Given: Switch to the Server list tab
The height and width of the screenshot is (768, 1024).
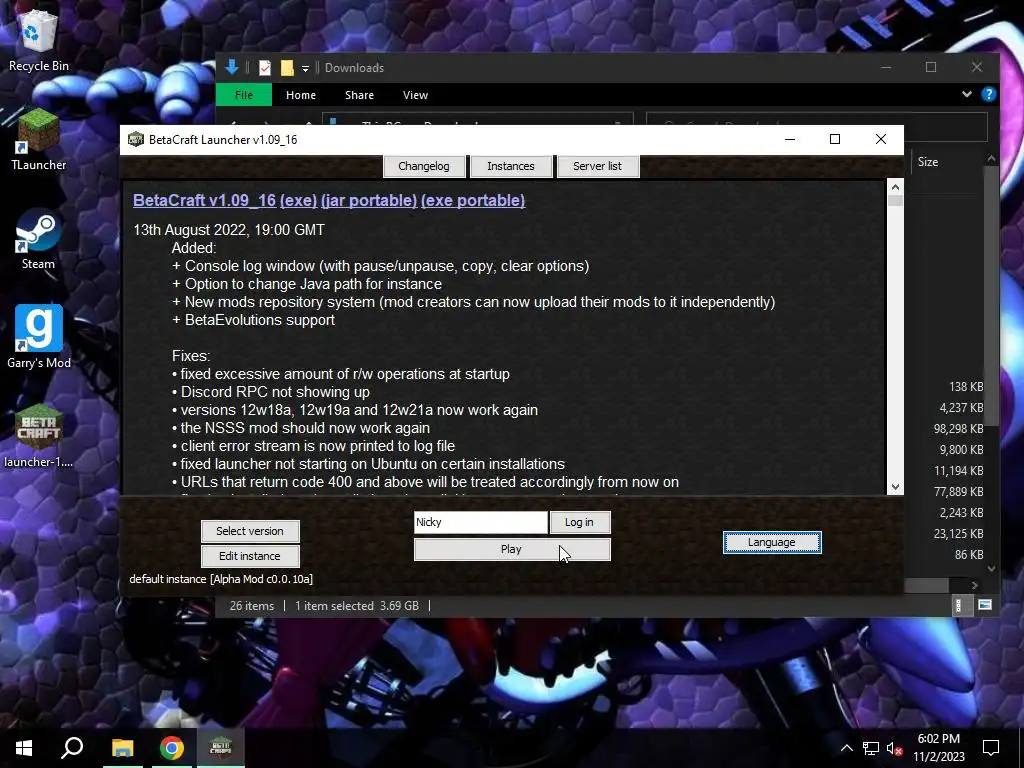Looking at the screenshot, I should [598, 166].
